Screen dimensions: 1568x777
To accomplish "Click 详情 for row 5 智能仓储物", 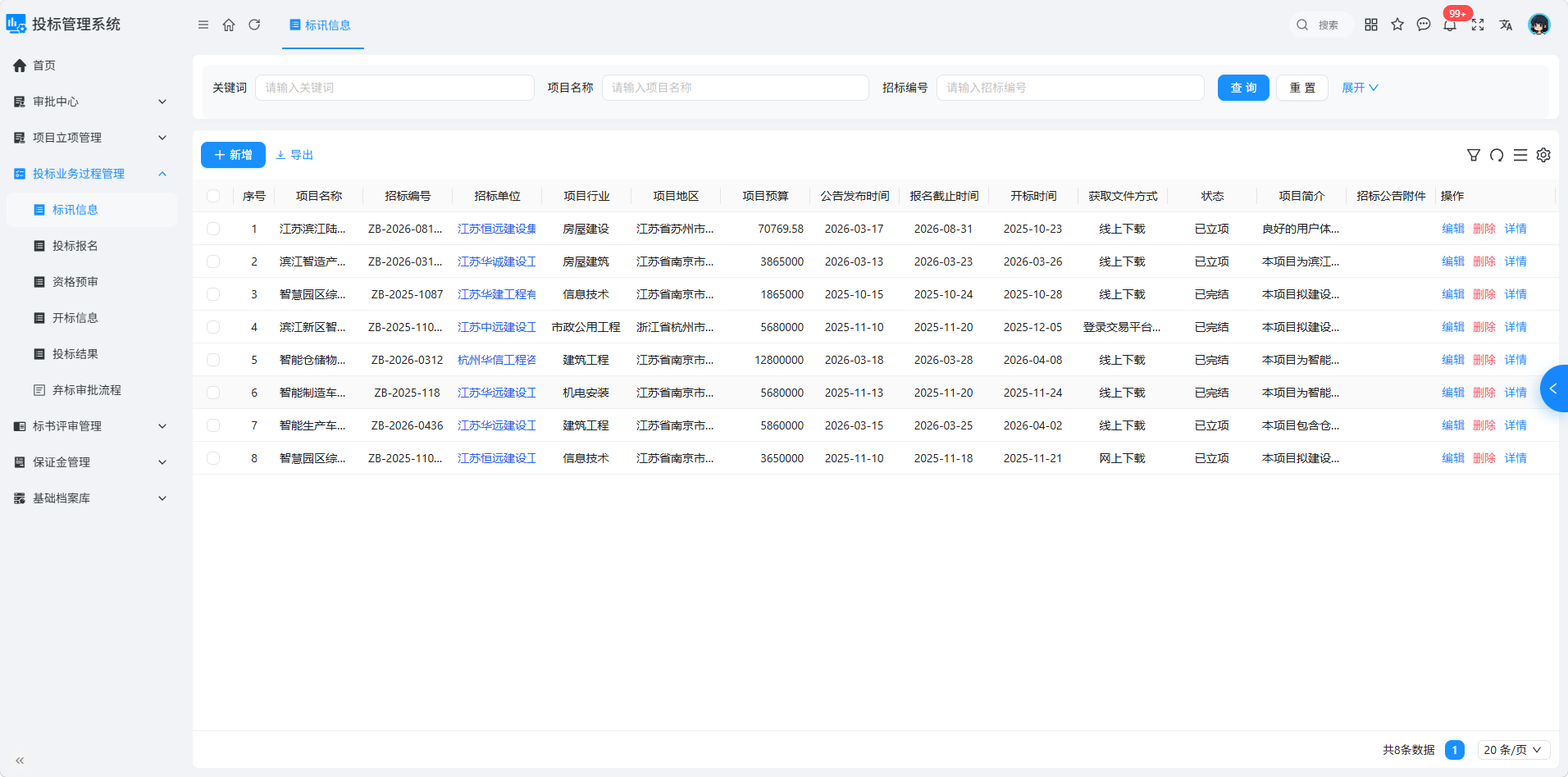I will [1516, 360].
